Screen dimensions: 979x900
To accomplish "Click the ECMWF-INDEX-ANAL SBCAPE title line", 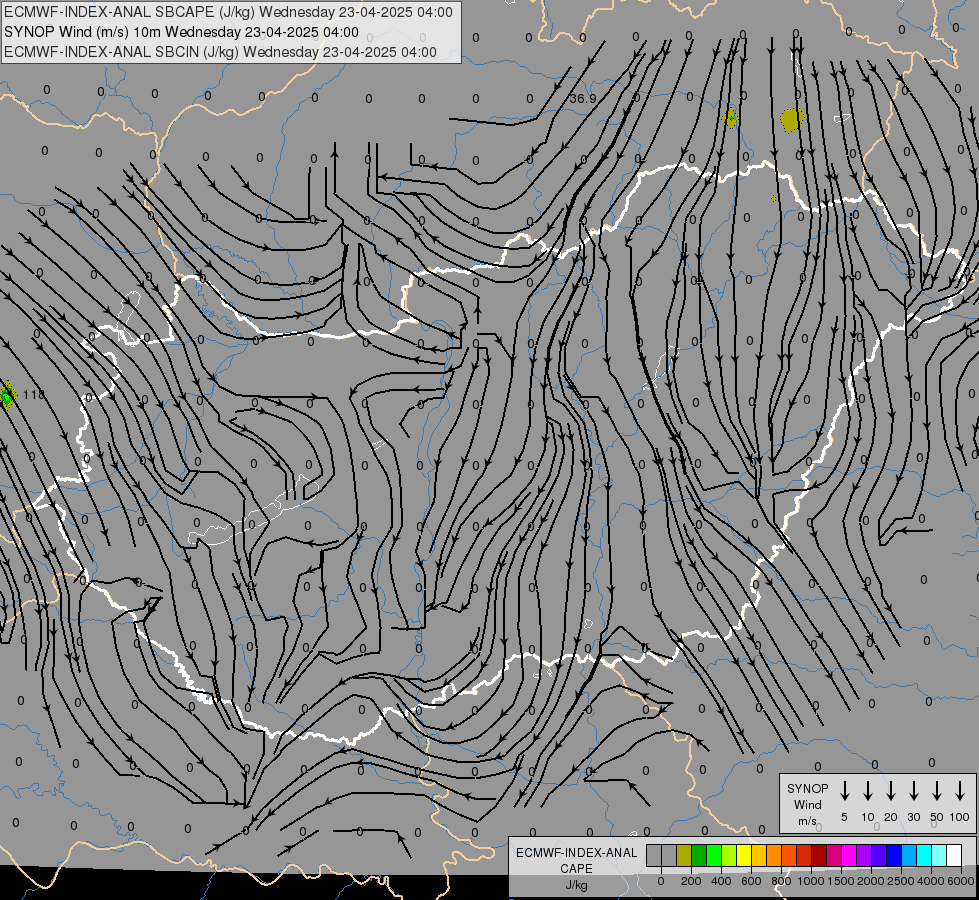I will (x=228, y=12).
